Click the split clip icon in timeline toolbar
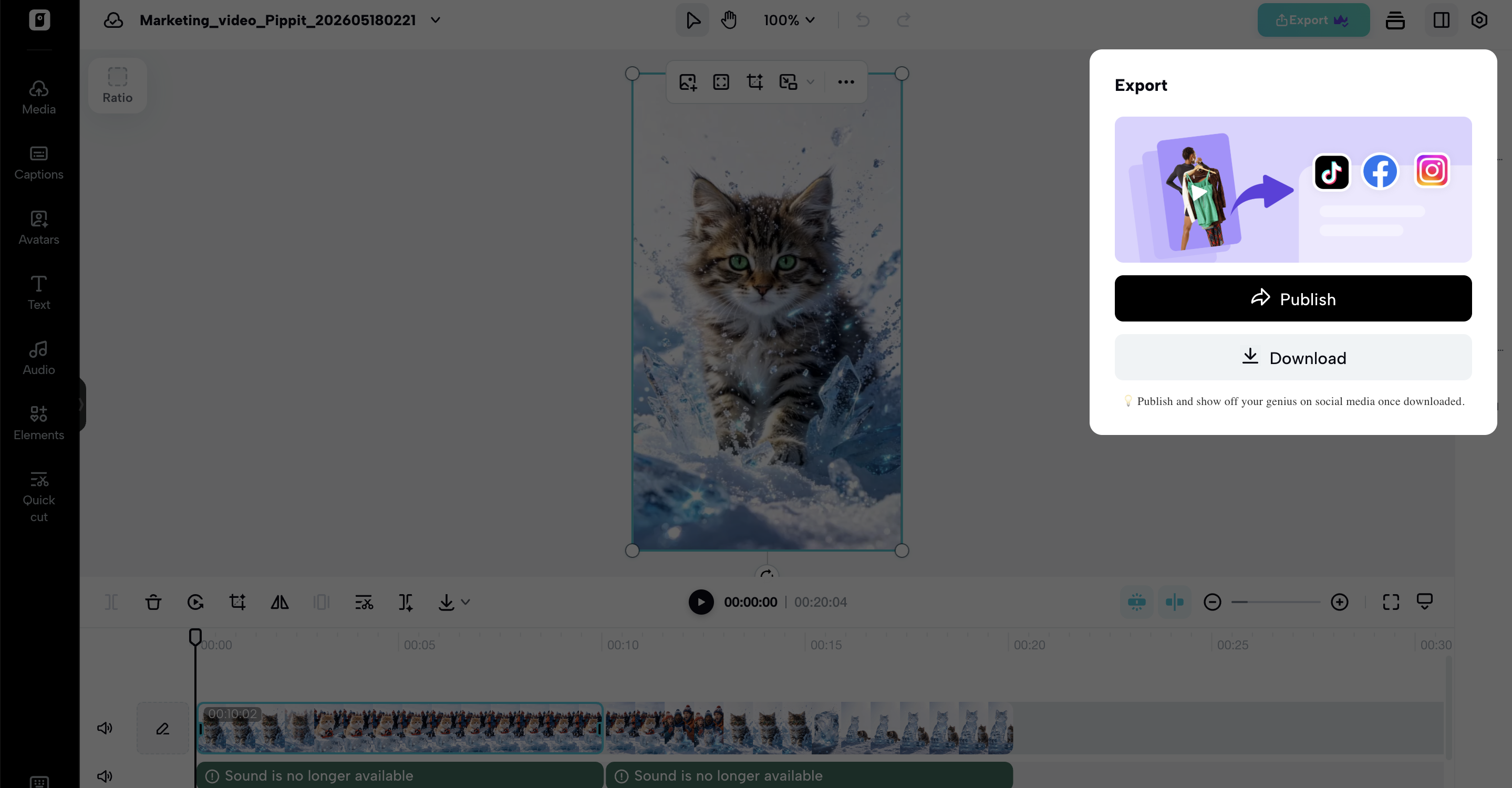This screenshot has width=1512, height=788. (111, 602)
